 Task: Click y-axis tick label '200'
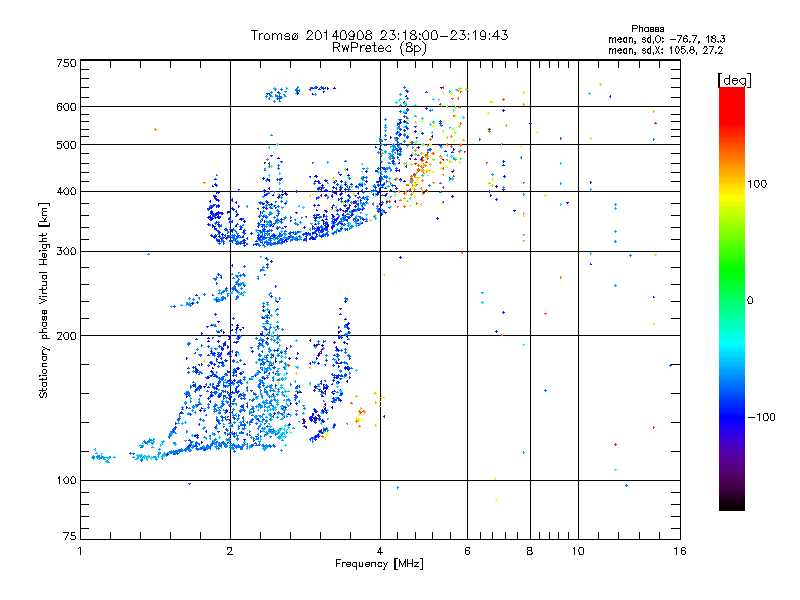click(66, 336)
